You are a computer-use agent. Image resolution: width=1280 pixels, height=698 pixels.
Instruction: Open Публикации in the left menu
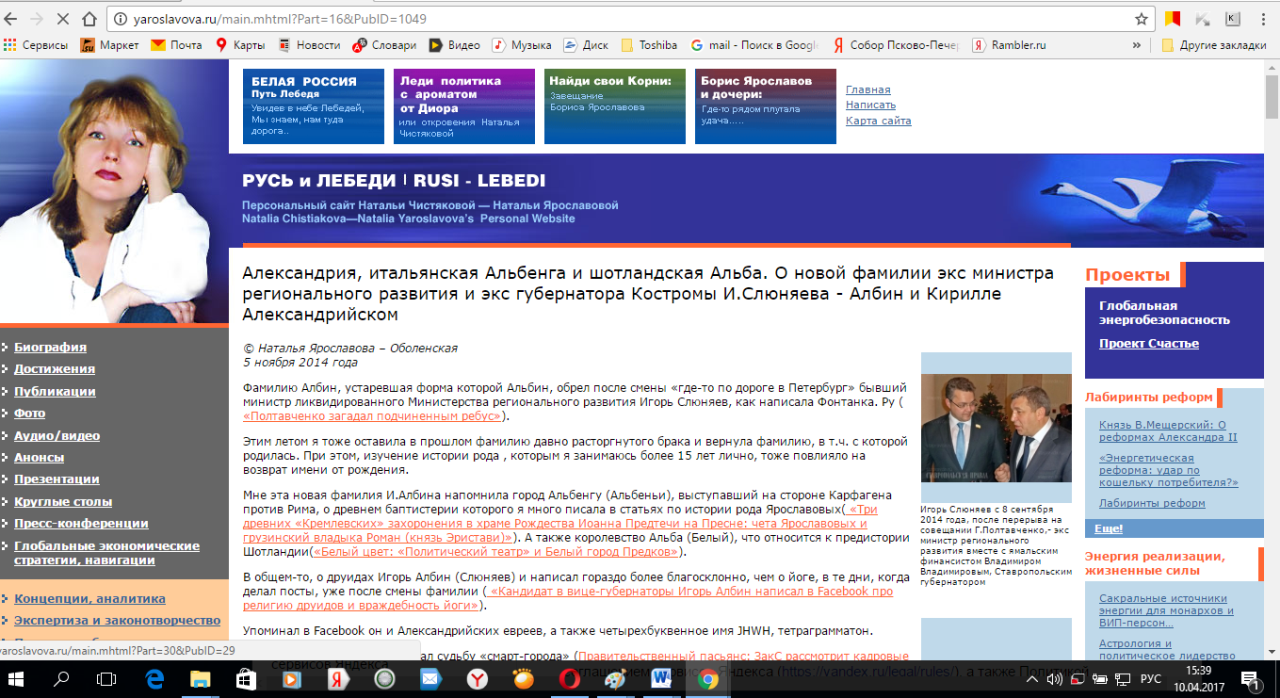[x=55, y=391]
